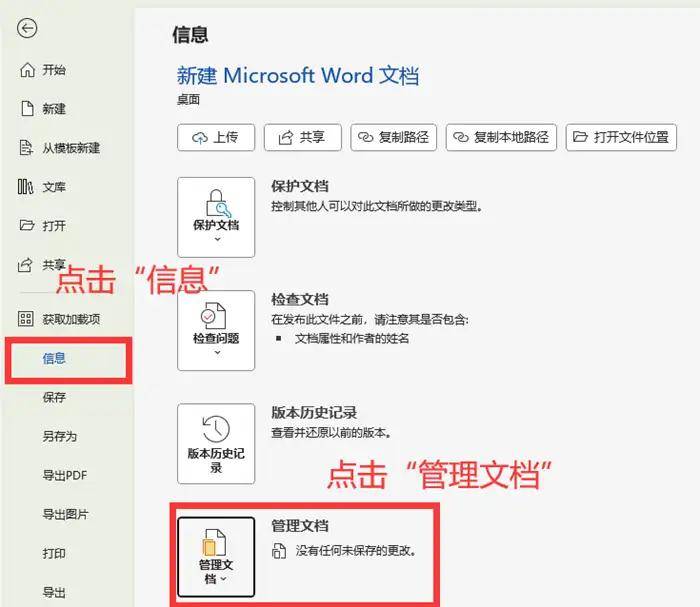The width and height of the screenshot is (700, 607).
Task: Expand the 保护文档 dropdown chevron
Action: tap(217, 239)
